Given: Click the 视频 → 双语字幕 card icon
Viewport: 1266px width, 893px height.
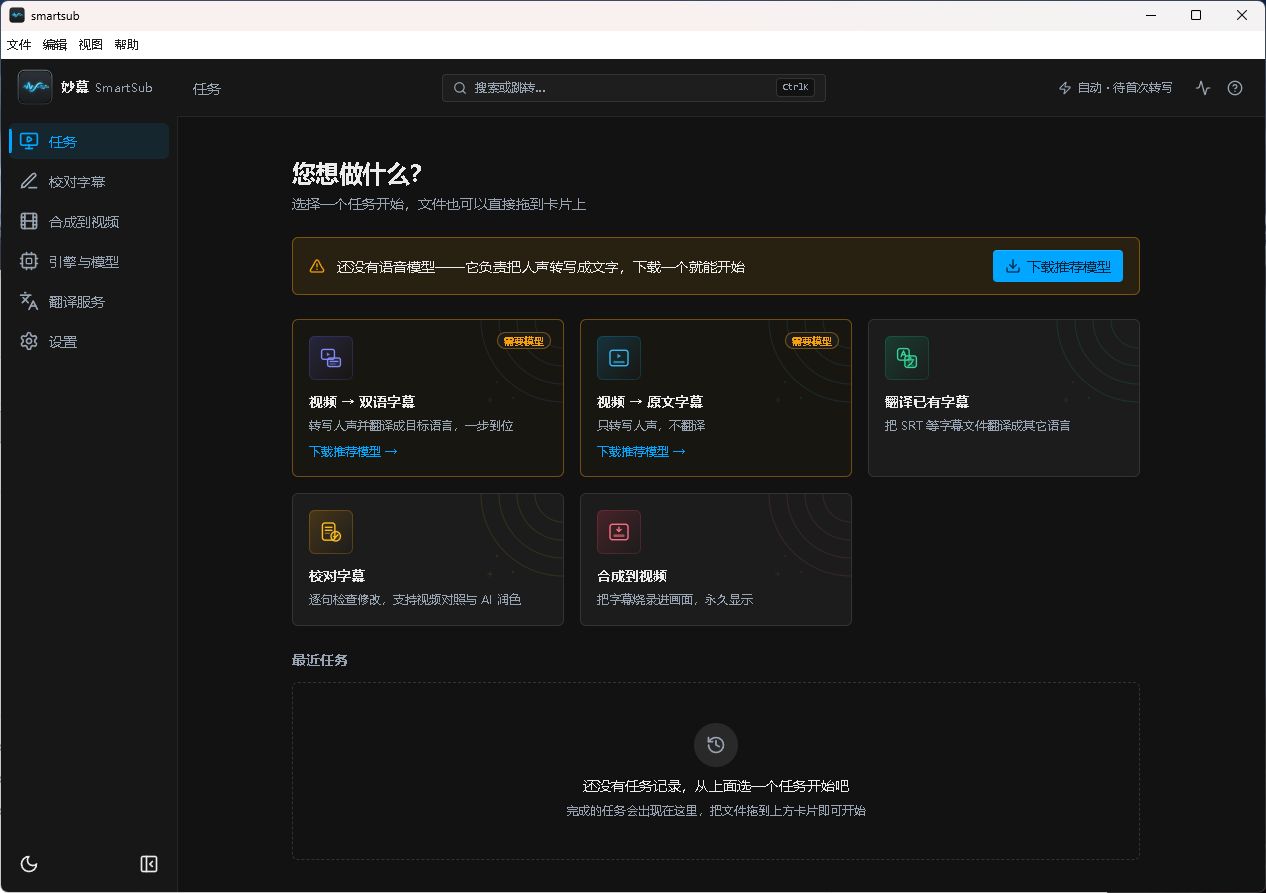Looking at the screenshot, I should tap(331, 358).
